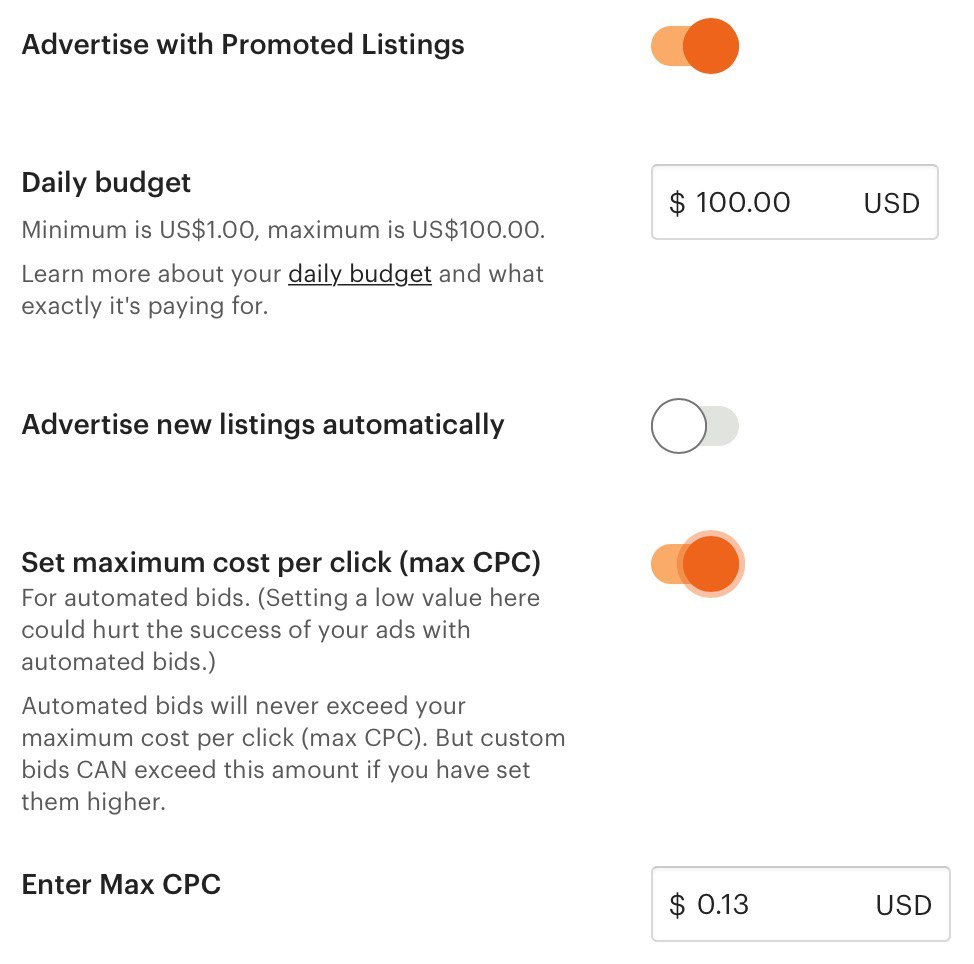This screenshot has width=974, height=964.
Task: Click the USD label in Max CPC box
Action: (904, 905)
